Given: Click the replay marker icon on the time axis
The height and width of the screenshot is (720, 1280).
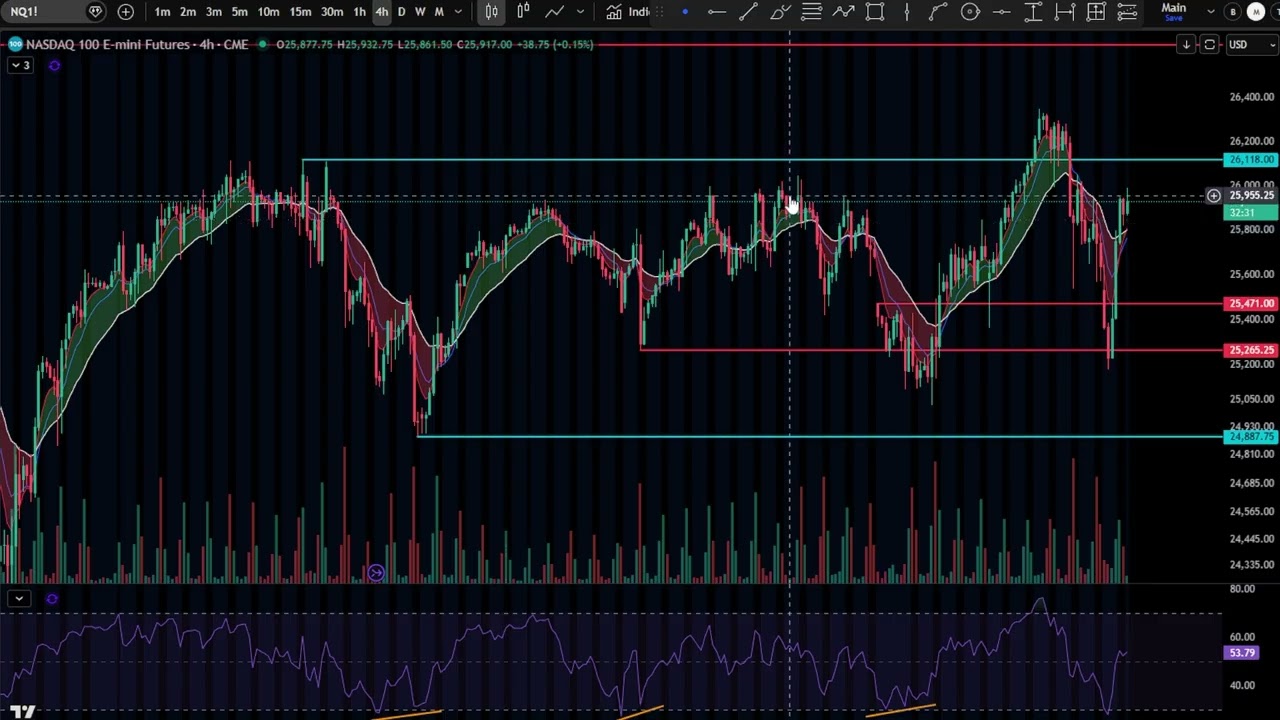Looking at the screenshot, I should [x=376, y=573].
